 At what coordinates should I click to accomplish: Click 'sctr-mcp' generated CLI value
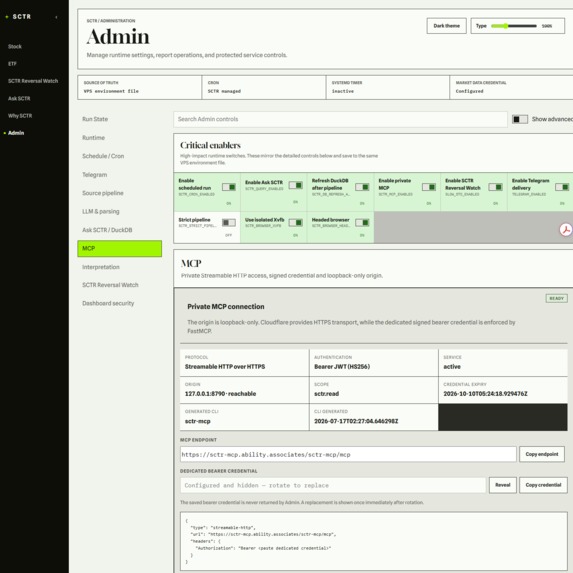[197, 421]
